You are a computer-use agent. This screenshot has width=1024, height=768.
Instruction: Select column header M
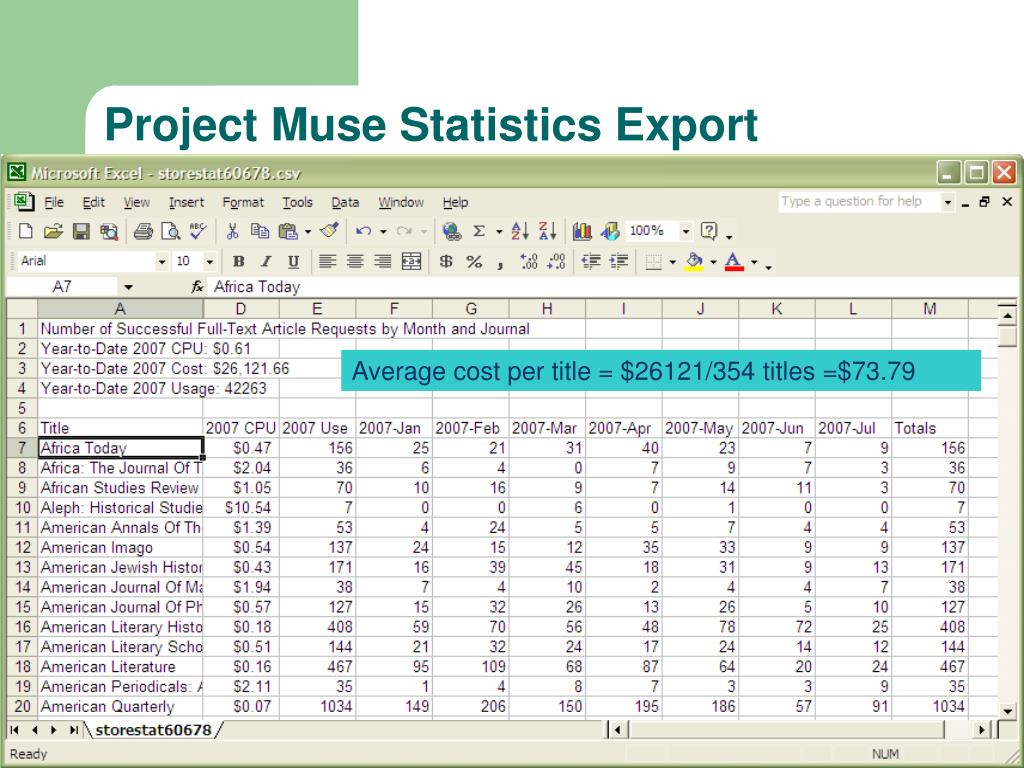click(930, 309)
